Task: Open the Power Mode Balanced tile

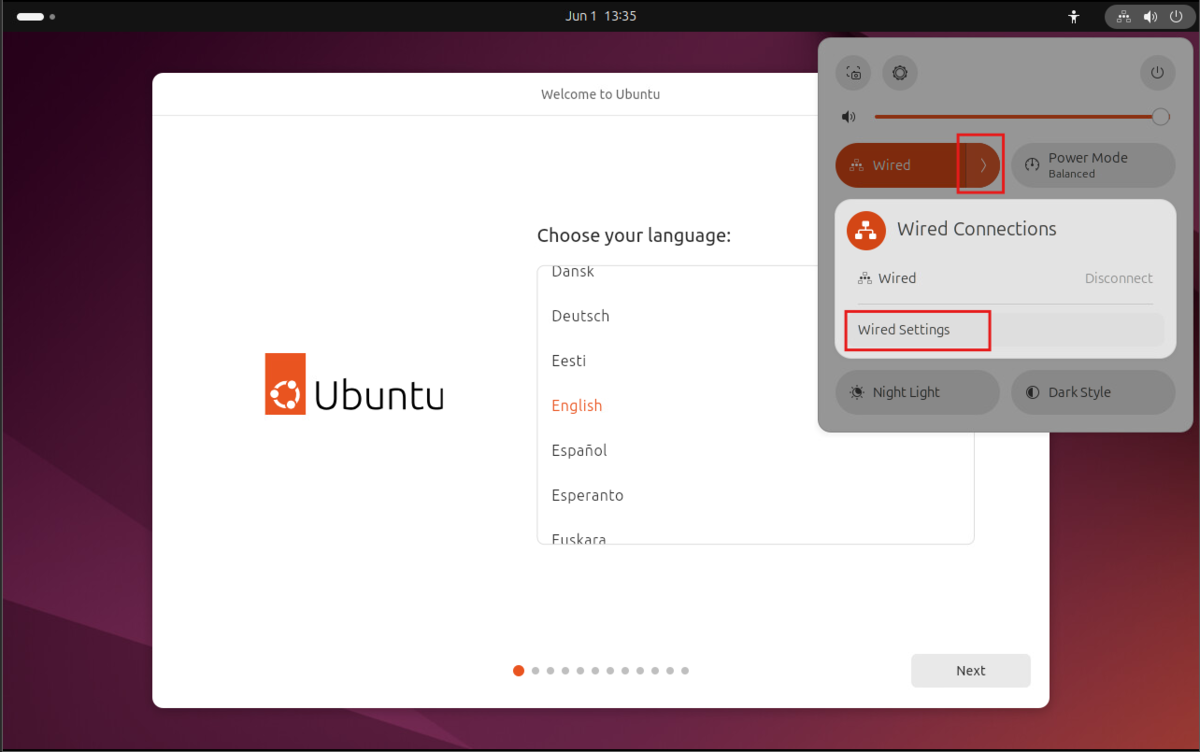Action: pyautogui.click(x=1093, y=165)
